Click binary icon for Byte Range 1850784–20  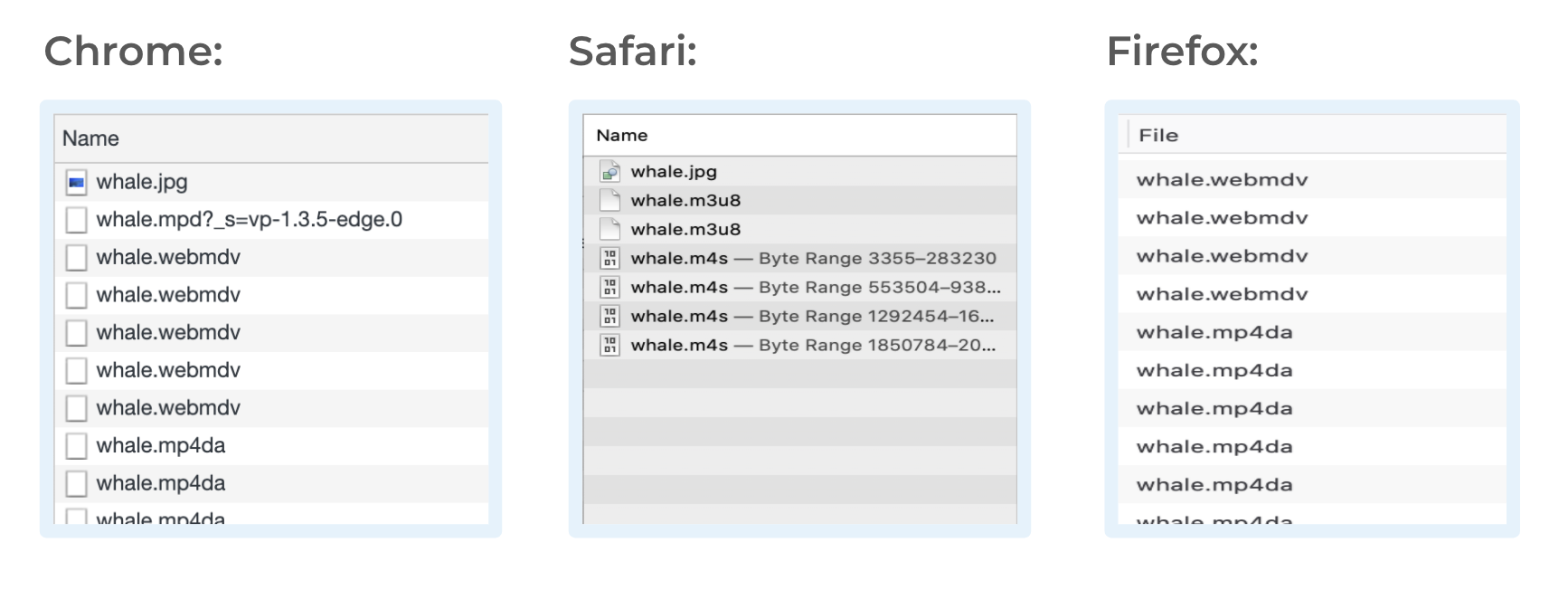[610, 346]
